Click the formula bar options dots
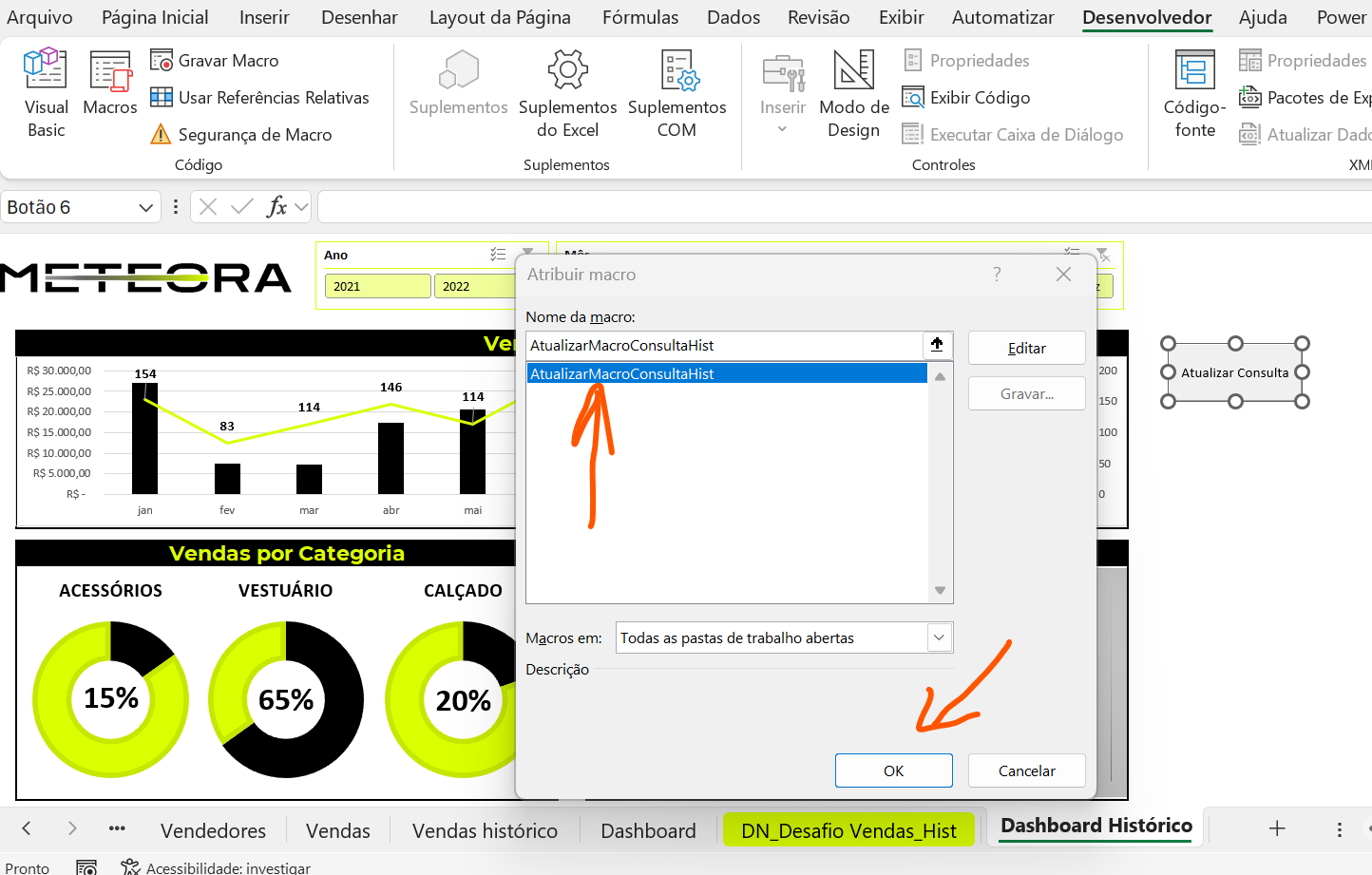The width and height of the screenshot is (1372, 875). pyautogui.click(x=176, y=207)
